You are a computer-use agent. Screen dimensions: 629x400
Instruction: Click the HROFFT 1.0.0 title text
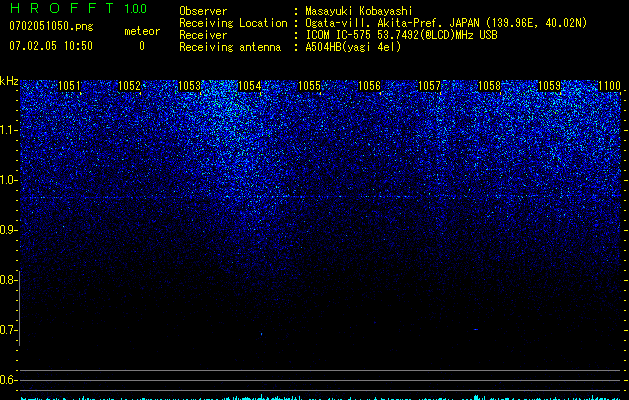pyautogui.click(x=78, y=8)
